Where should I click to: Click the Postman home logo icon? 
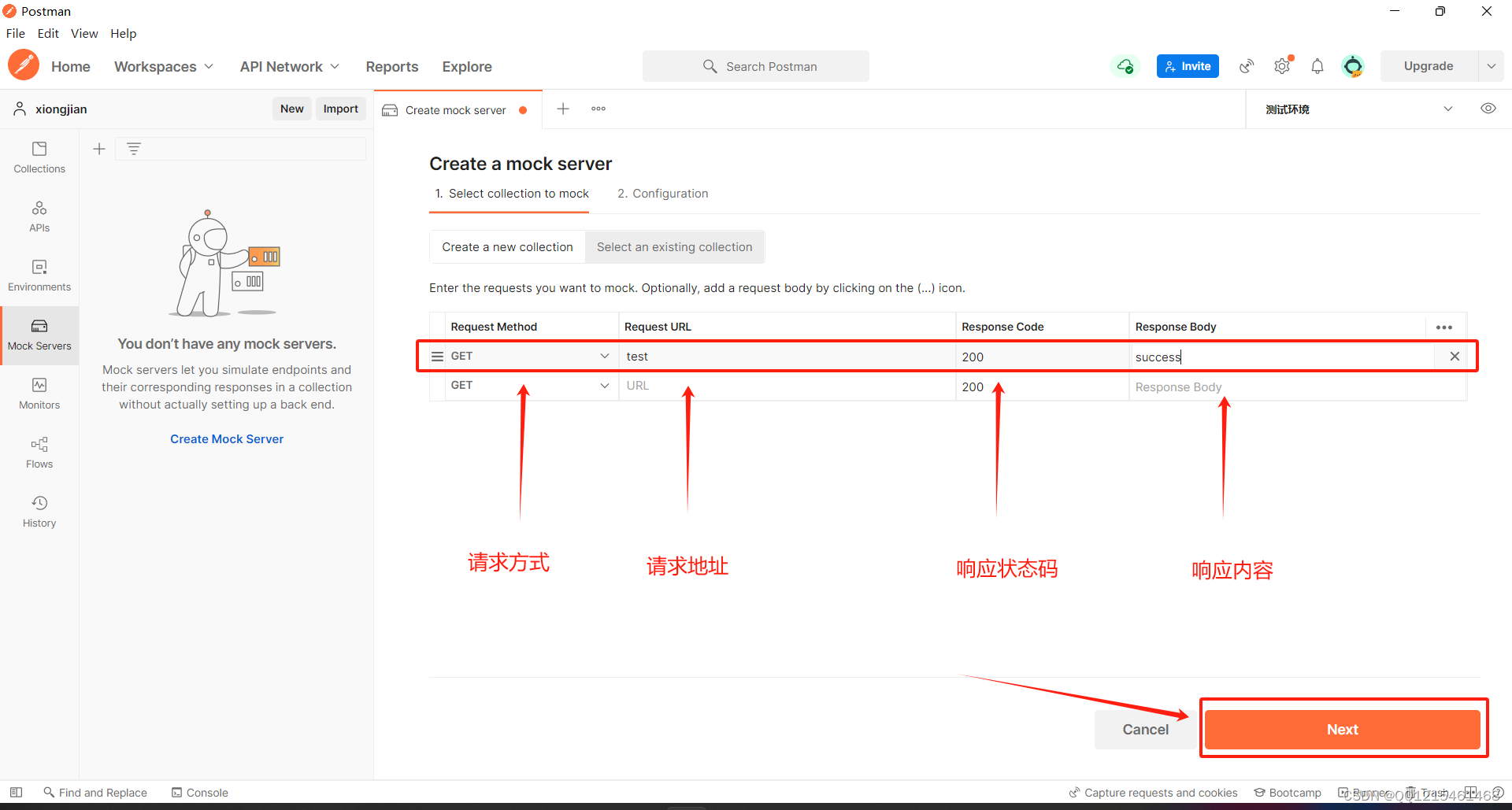[24, 65]
